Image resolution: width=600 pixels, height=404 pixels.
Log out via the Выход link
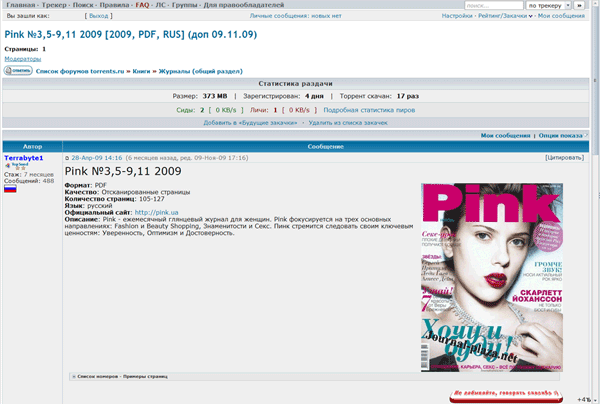click(x=99, y=16)
